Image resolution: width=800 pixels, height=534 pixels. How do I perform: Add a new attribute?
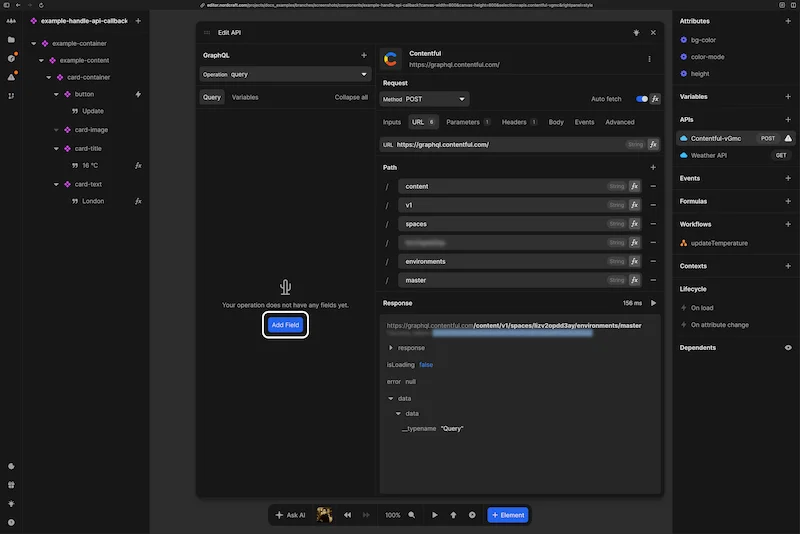pos(788,21)
